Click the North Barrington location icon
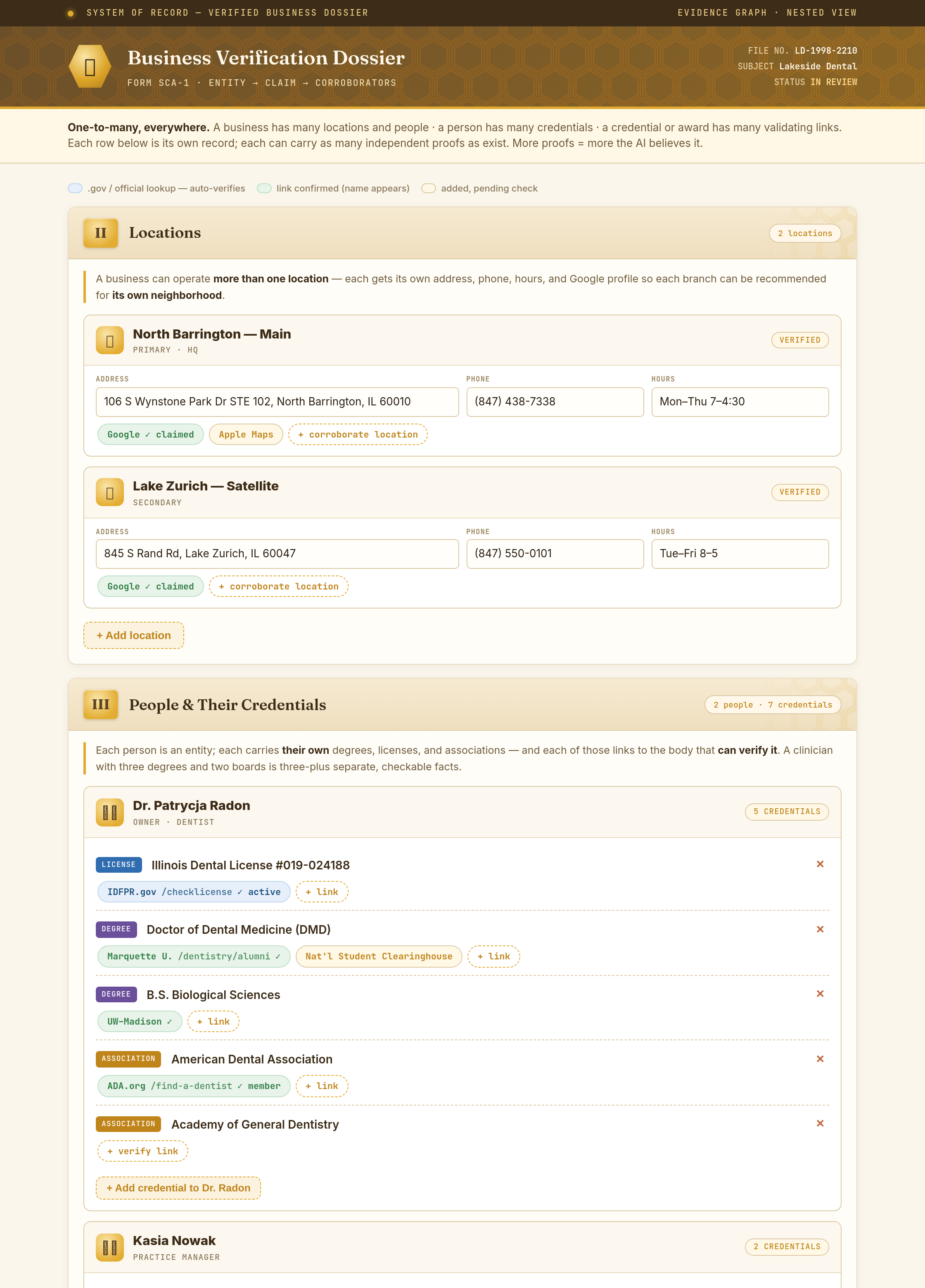 (x=110, y=340)
